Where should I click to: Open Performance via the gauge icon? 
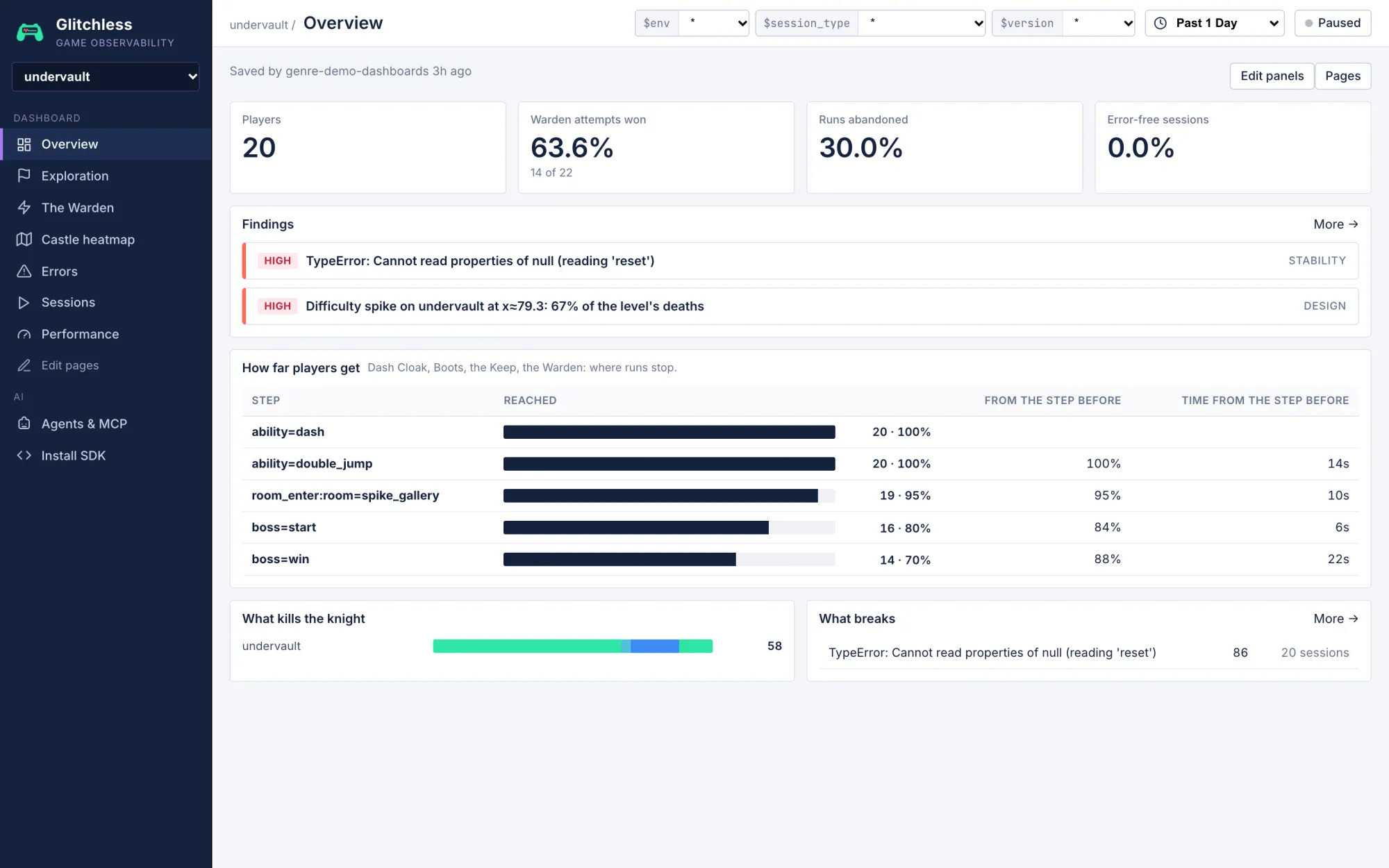click(24, 335)
